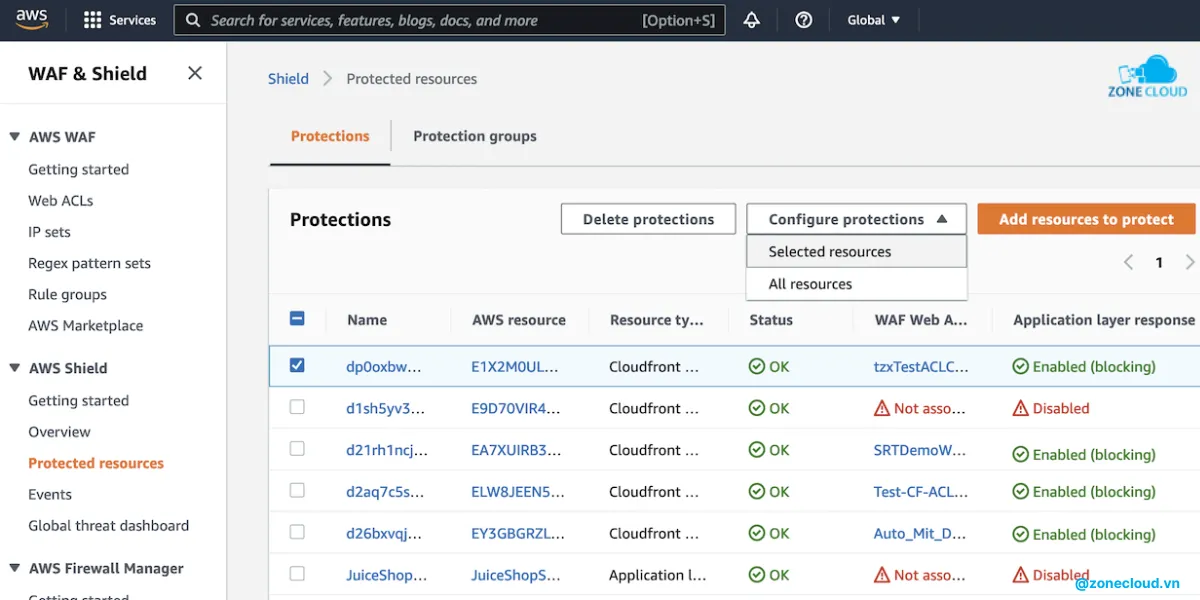1200x600 pixels.
Task: Sort by the Name column header
Action: (367, 320)
